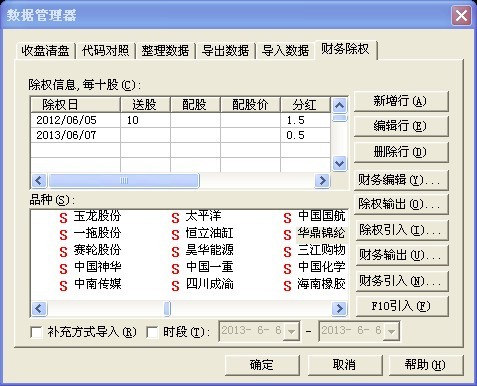The image size is (477, 386).
Task: Click the S icon beside 恒立油缸
Action: point(176,235)
